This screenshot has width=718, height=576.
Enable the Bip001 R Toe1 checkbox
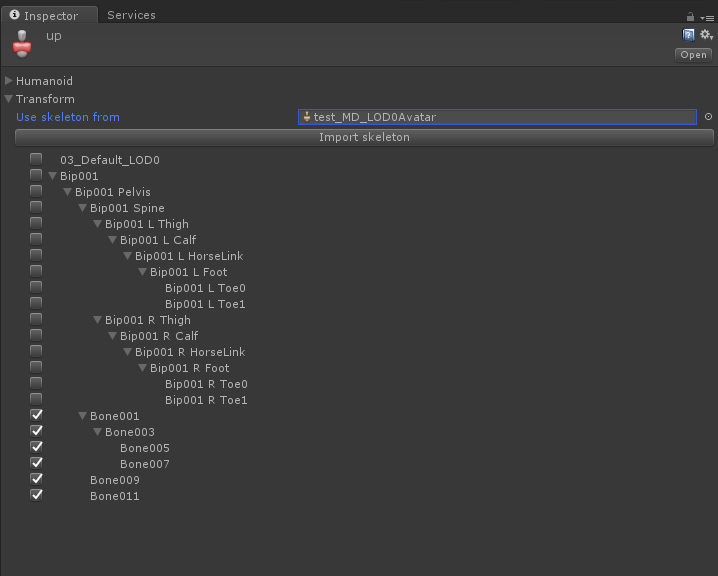[36, 399]
